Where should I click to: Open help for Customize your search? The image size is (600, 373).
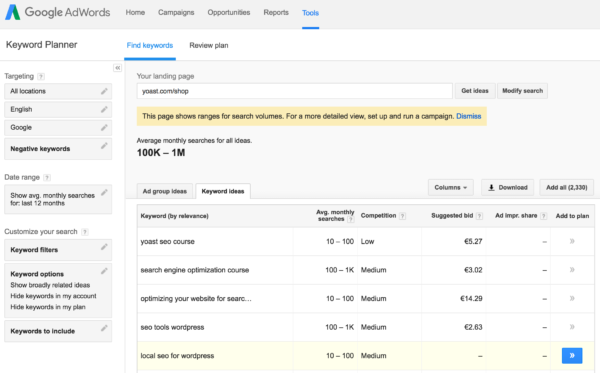click(x=85, y=232)
